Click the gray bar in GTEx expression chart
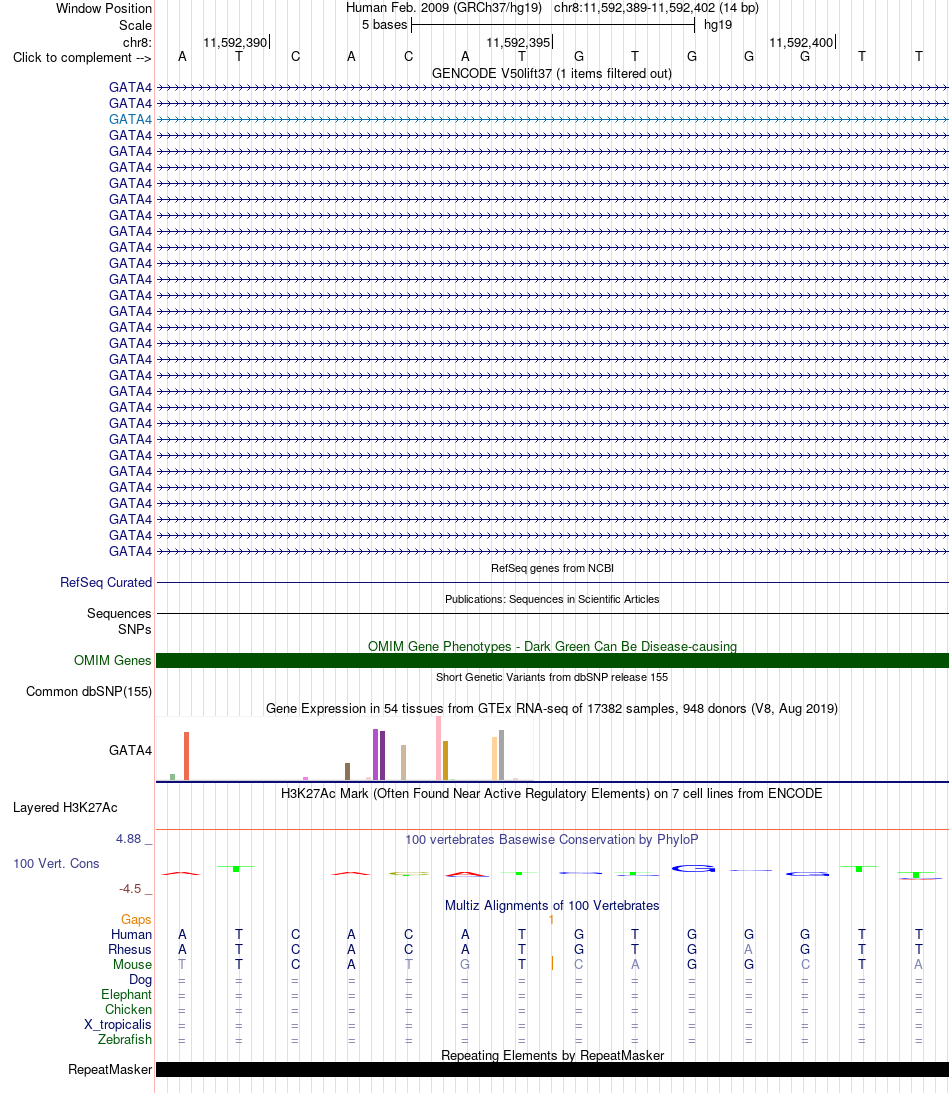 click(x=501, y=755)
